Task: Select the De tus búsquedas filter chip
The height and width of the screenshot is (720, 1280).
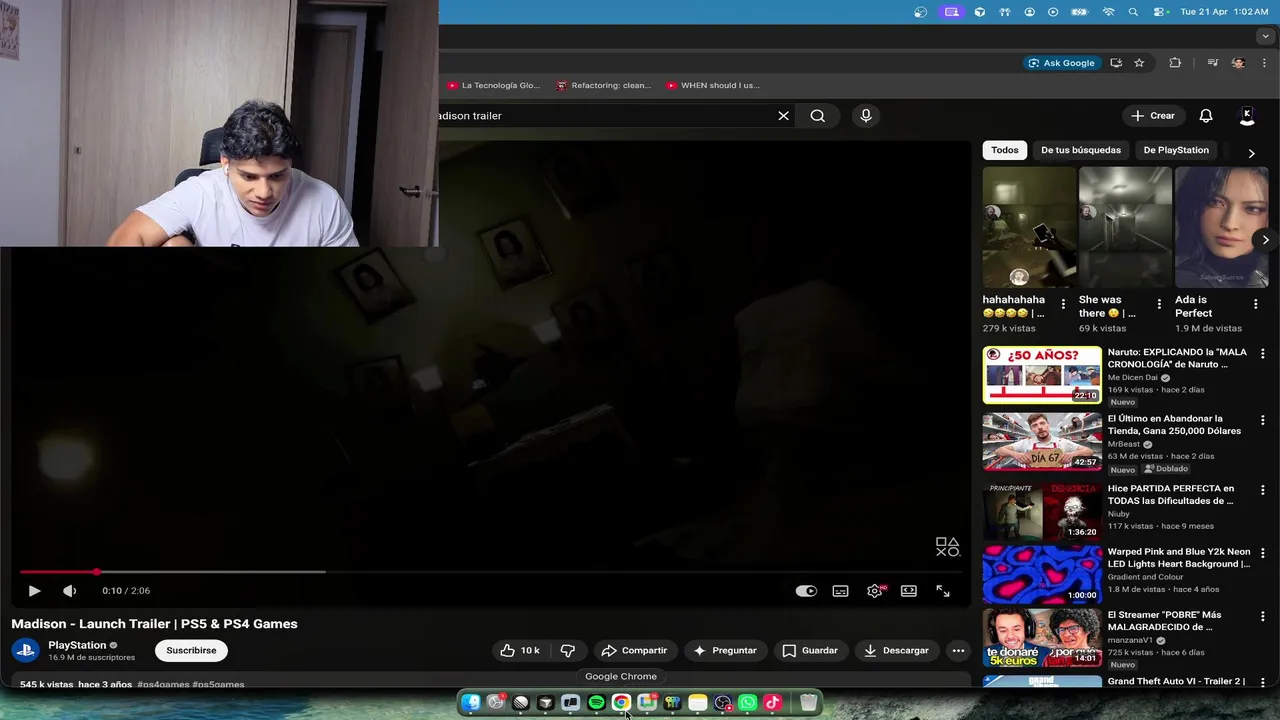Action: [1081, 150]
